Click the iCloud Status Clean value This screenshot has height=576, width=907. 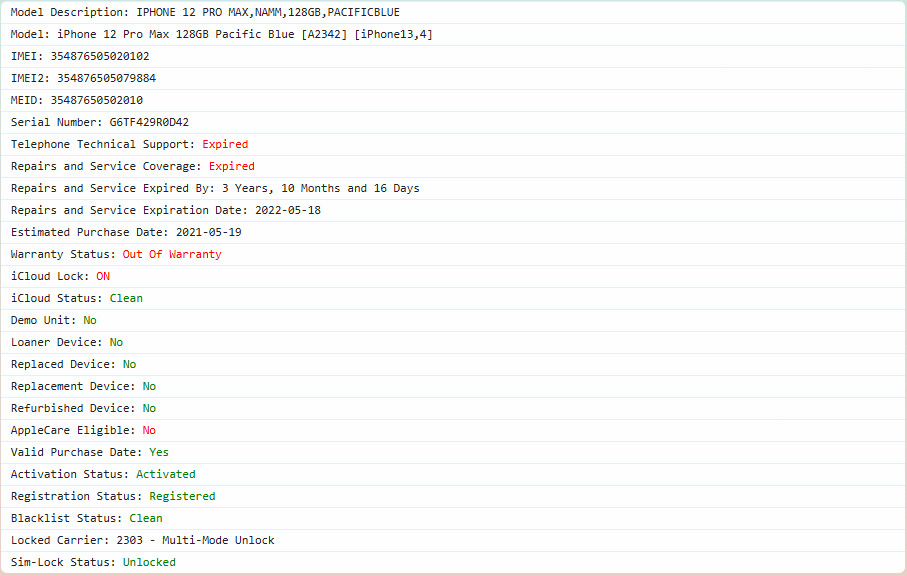pyautogui.click(x=126, y=298)
